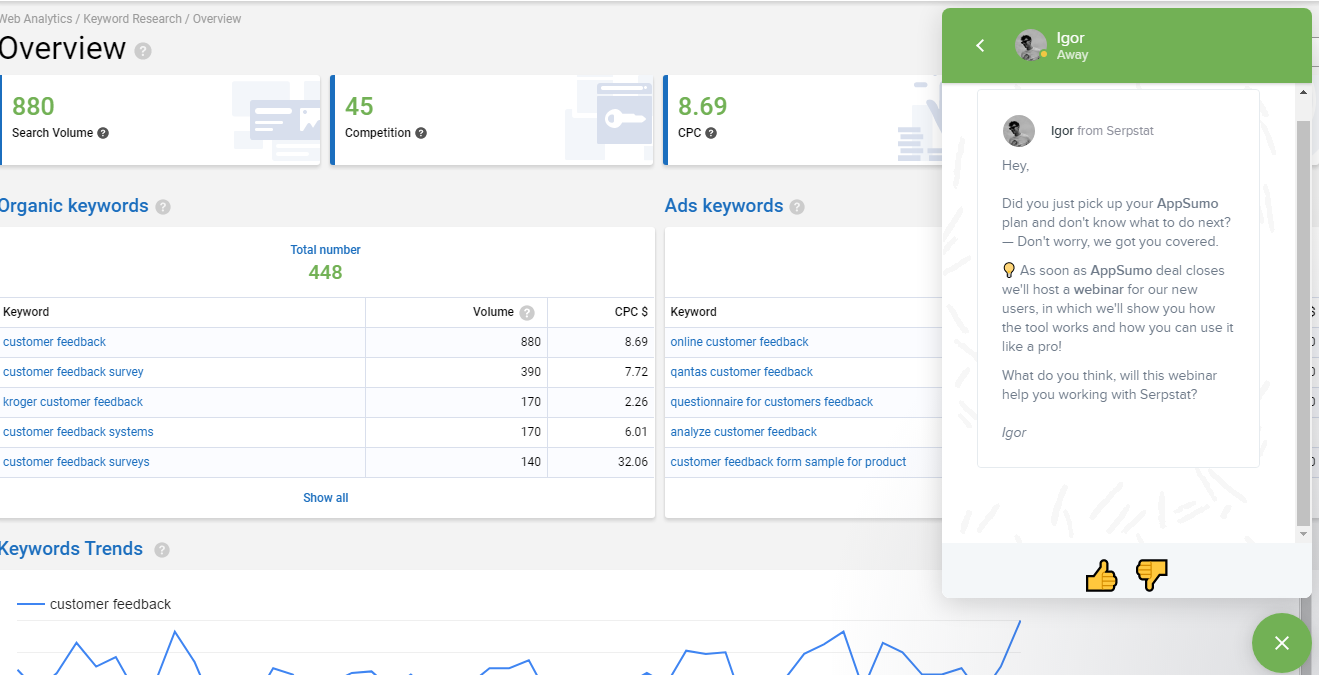Click help icon next to Keywords Trends

click(162, 550)
